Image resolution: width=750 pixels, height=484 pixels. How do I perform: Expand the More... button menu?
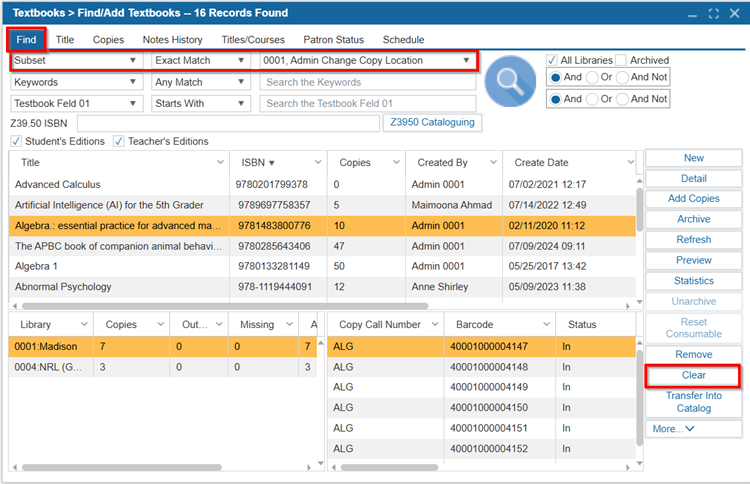pyautogui.click(x=693, y=429)
